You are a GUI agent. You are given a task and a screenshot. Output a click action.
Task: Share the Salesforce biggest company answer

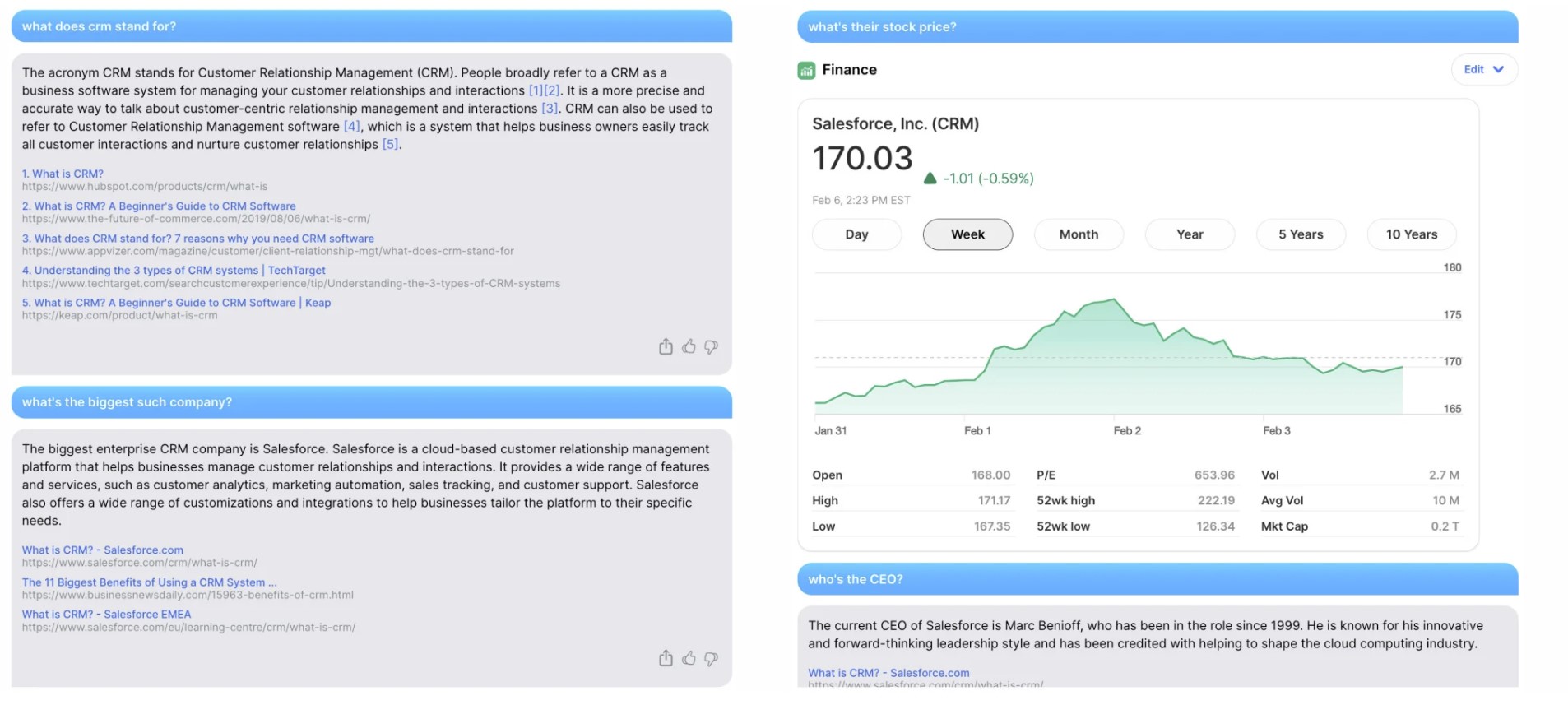pos(666,659)
